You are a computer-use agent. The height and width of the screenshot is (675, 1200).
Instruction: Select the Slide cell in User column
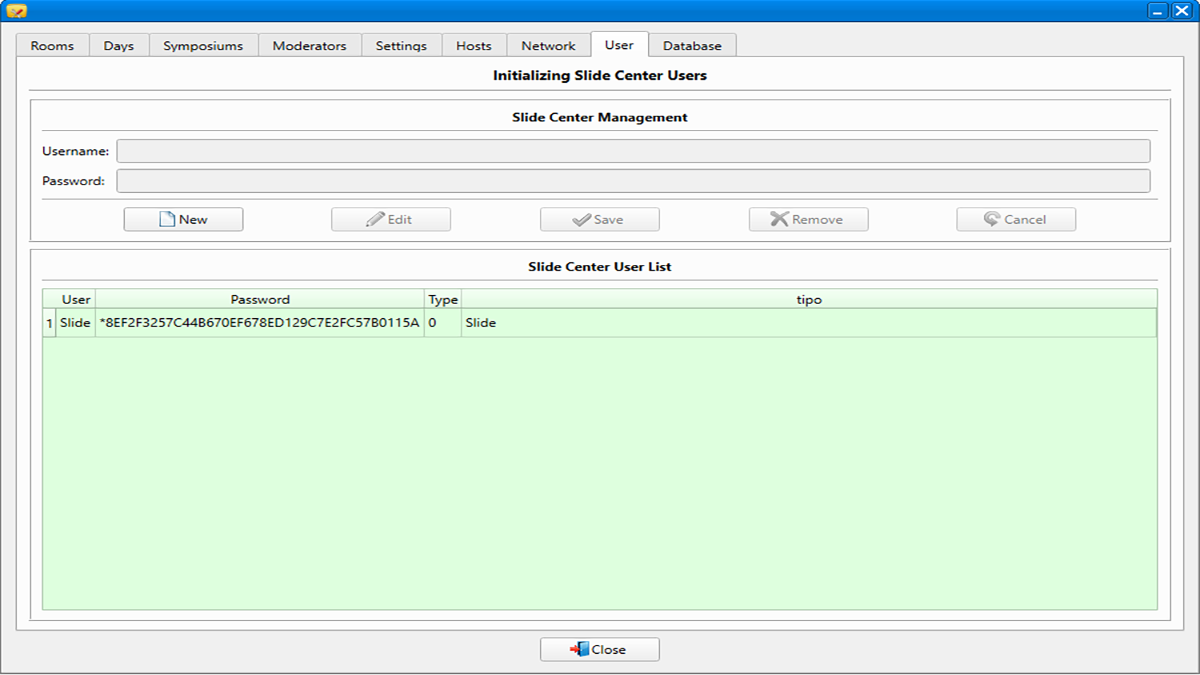click(x=76, y=323)
